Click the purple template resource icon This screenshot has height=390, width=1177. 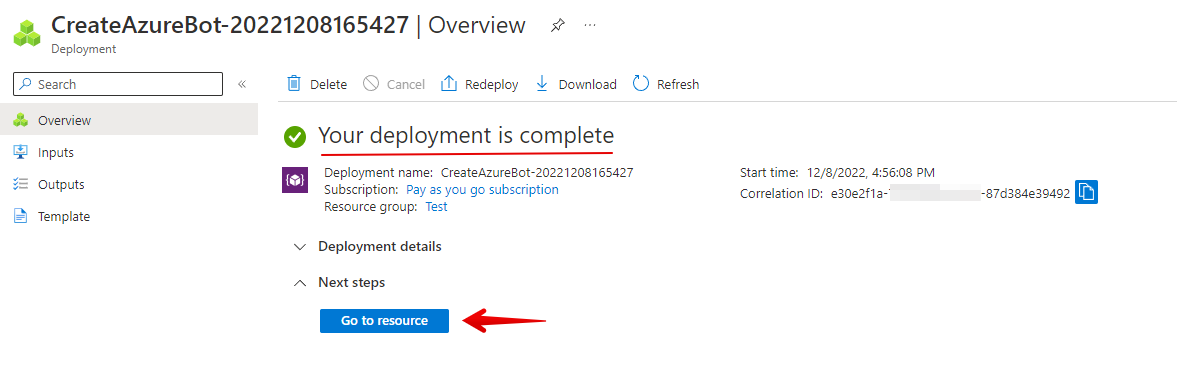tap(295, 180)
